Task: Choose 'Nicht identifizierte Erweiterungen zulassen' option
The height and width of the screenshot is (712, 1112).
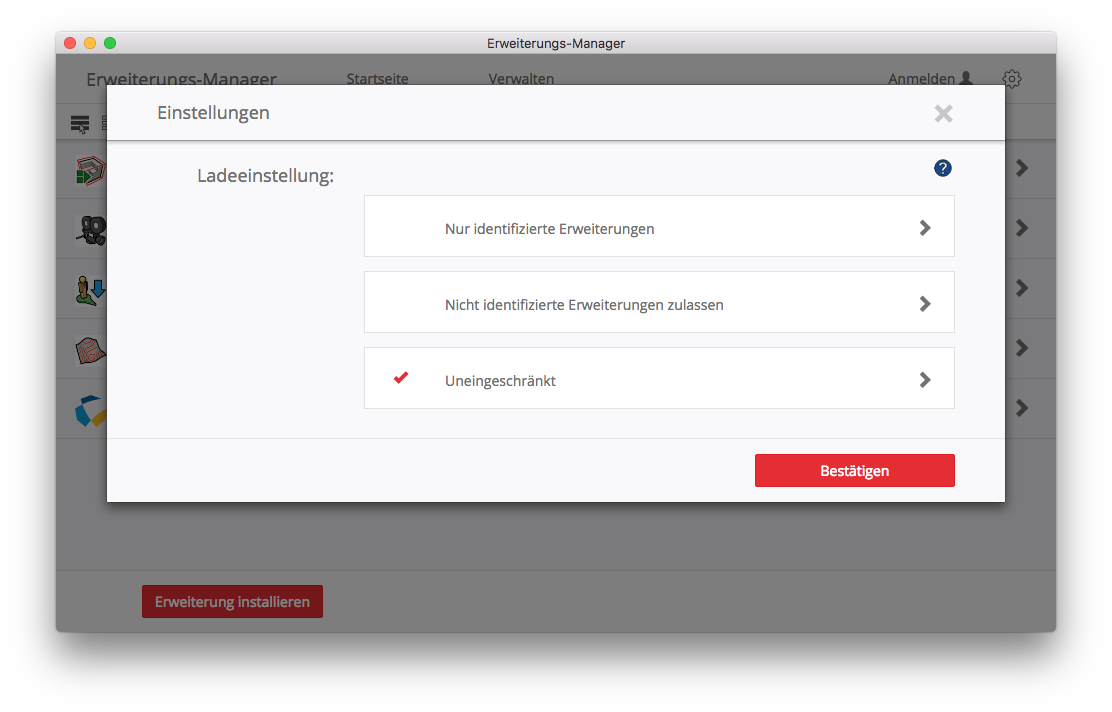Action: (584, 304)
